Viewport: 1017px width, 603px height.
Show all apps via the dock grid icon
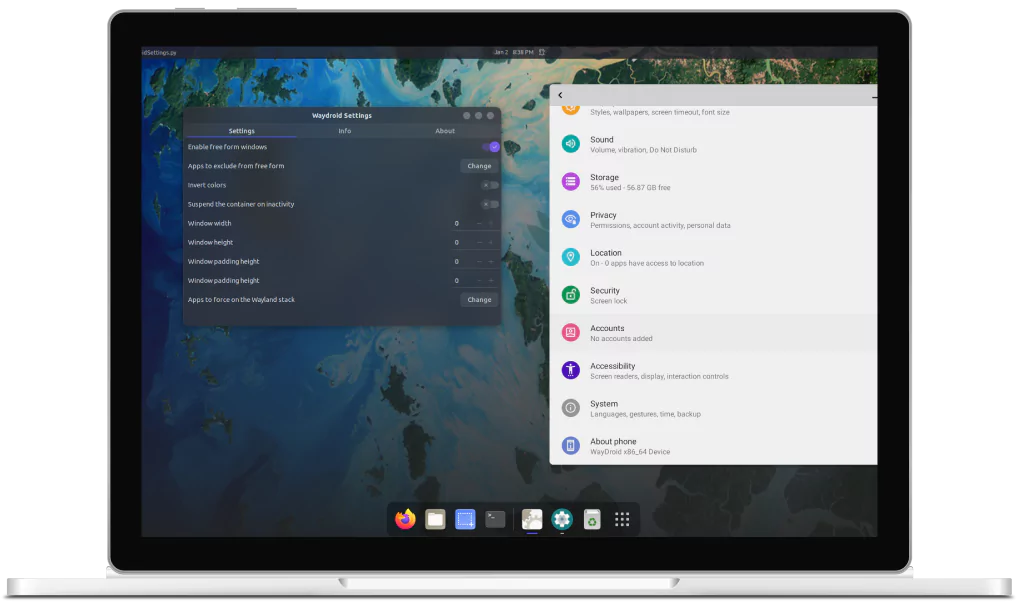[622, 519]
